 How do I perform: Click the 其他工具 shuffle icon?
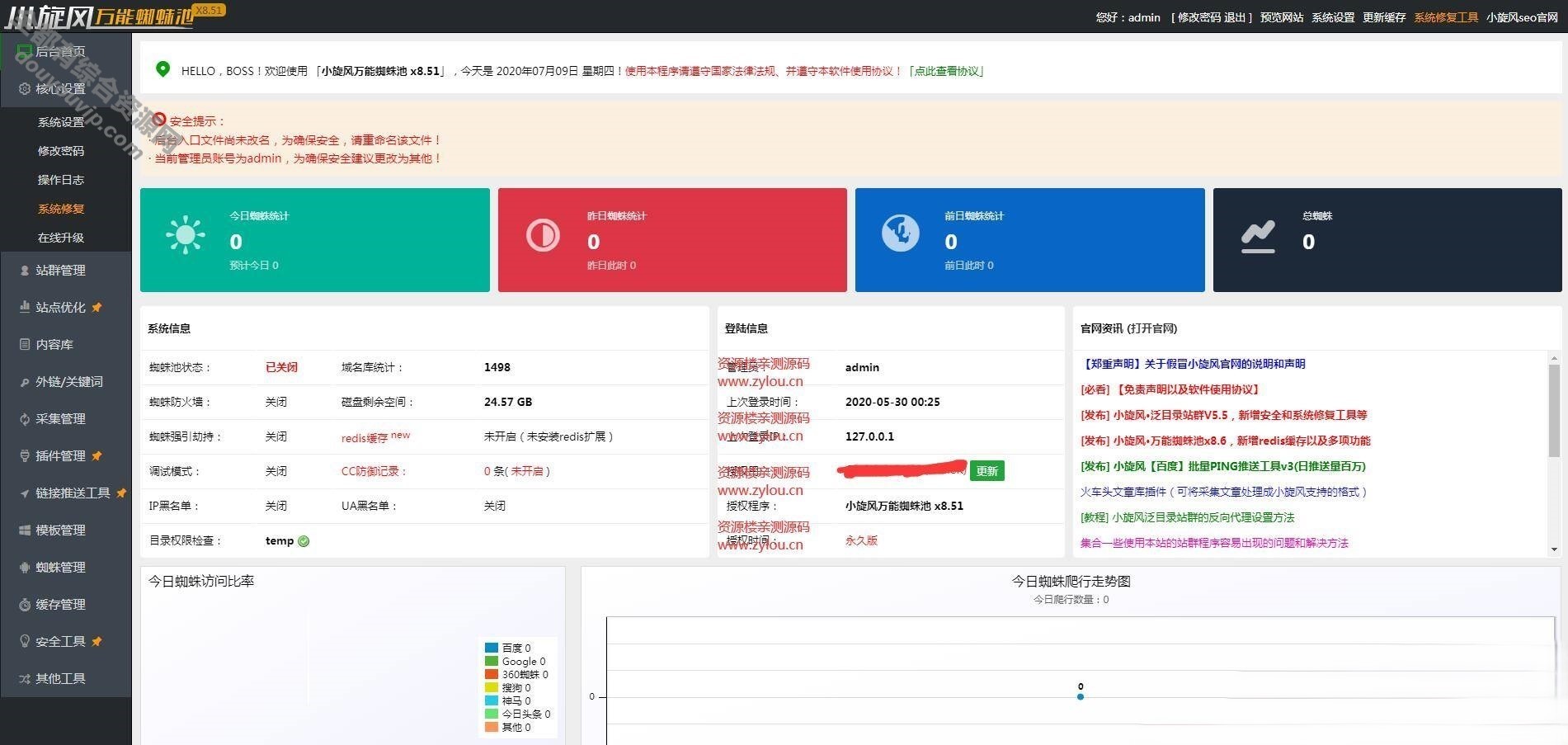click(x=25, y=678)
